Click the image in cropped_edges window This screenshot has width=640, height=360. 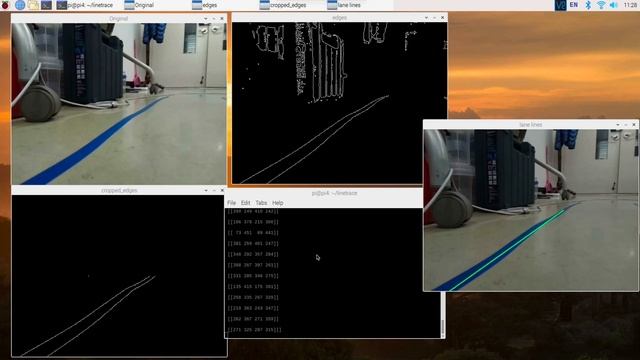pyautogui.click(x=119, y=276)
